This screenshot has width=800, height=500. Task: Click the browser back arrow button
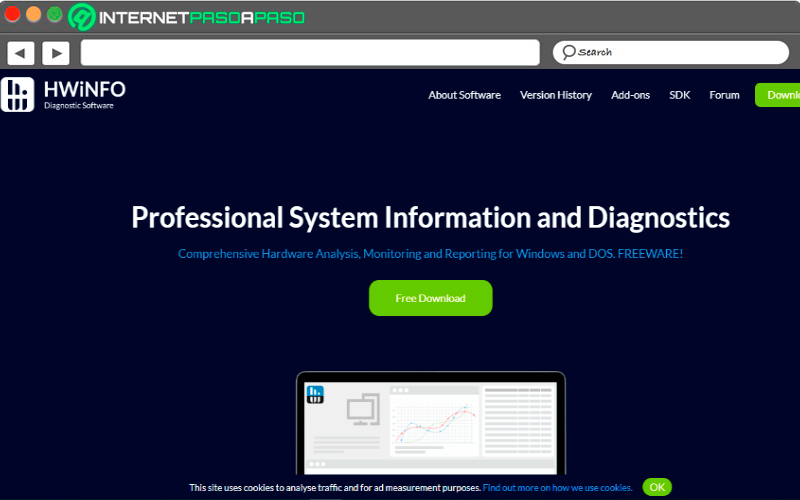[x=20, y=53]
